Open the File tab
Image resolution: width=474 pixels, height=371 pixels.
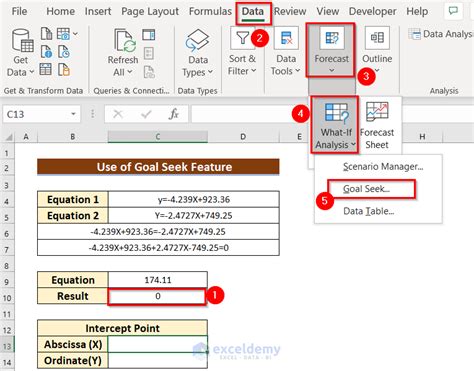click(x=19, y=11)
